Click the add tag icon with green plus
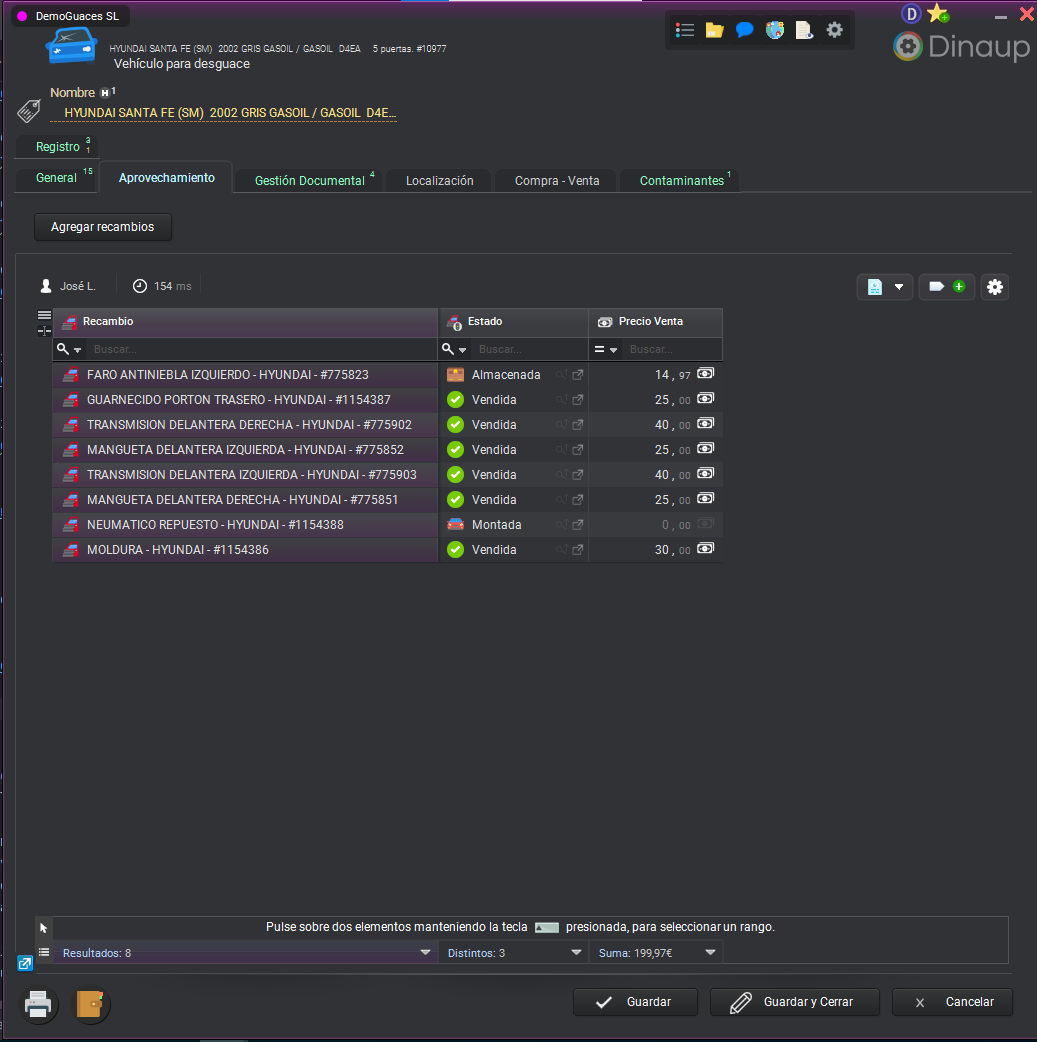Screen dimensions: 1037x1042 click(x=946, y=287)
